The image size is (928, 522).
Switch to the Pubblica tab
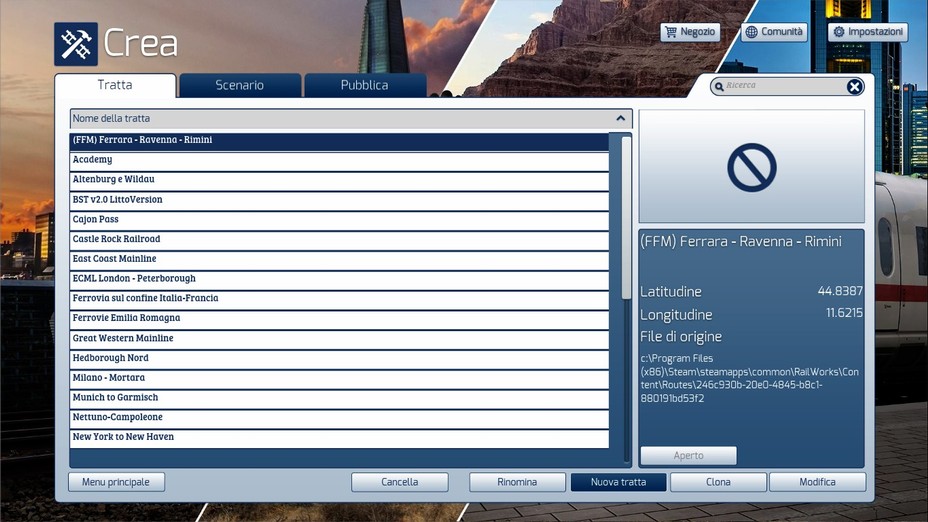365,85
